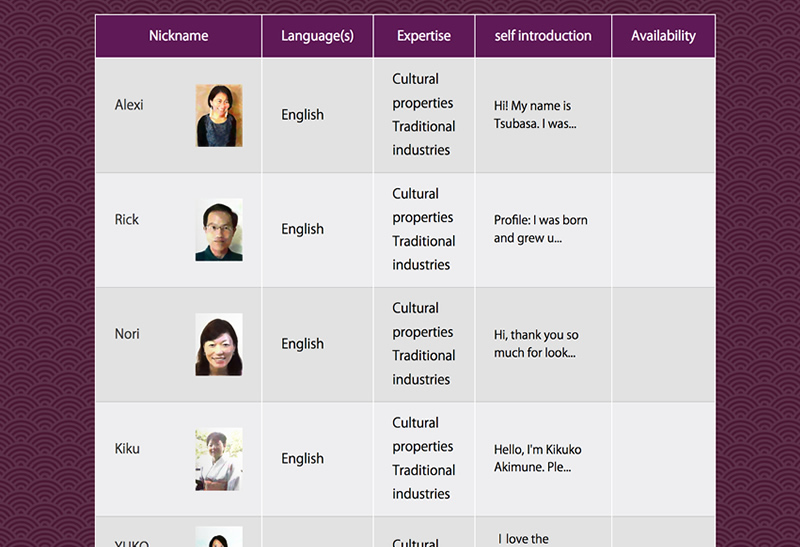Expand intro 'Hi, thank you so much'
800x547 pixels.
tap(536, 344)
